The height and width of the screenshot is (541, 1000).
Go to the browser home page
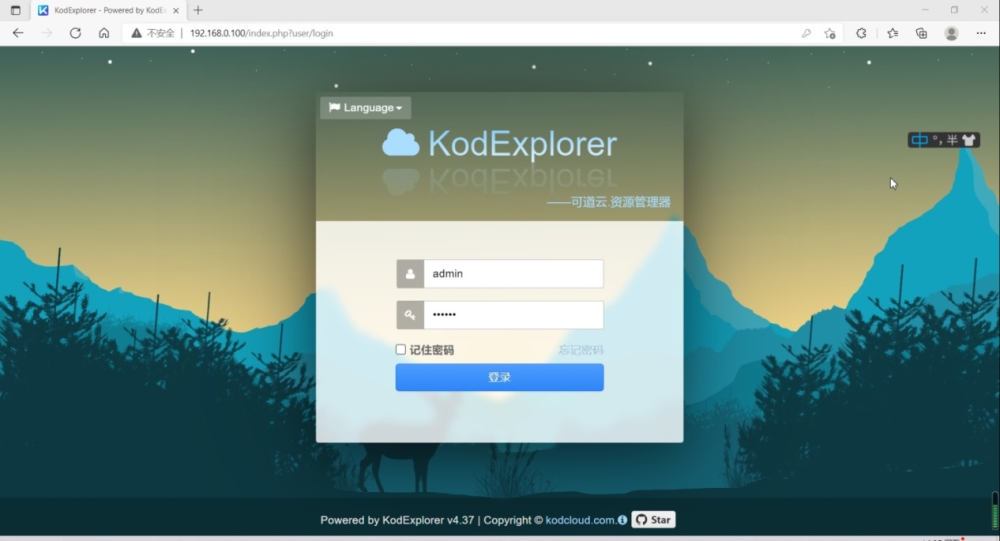coord(104,33)
